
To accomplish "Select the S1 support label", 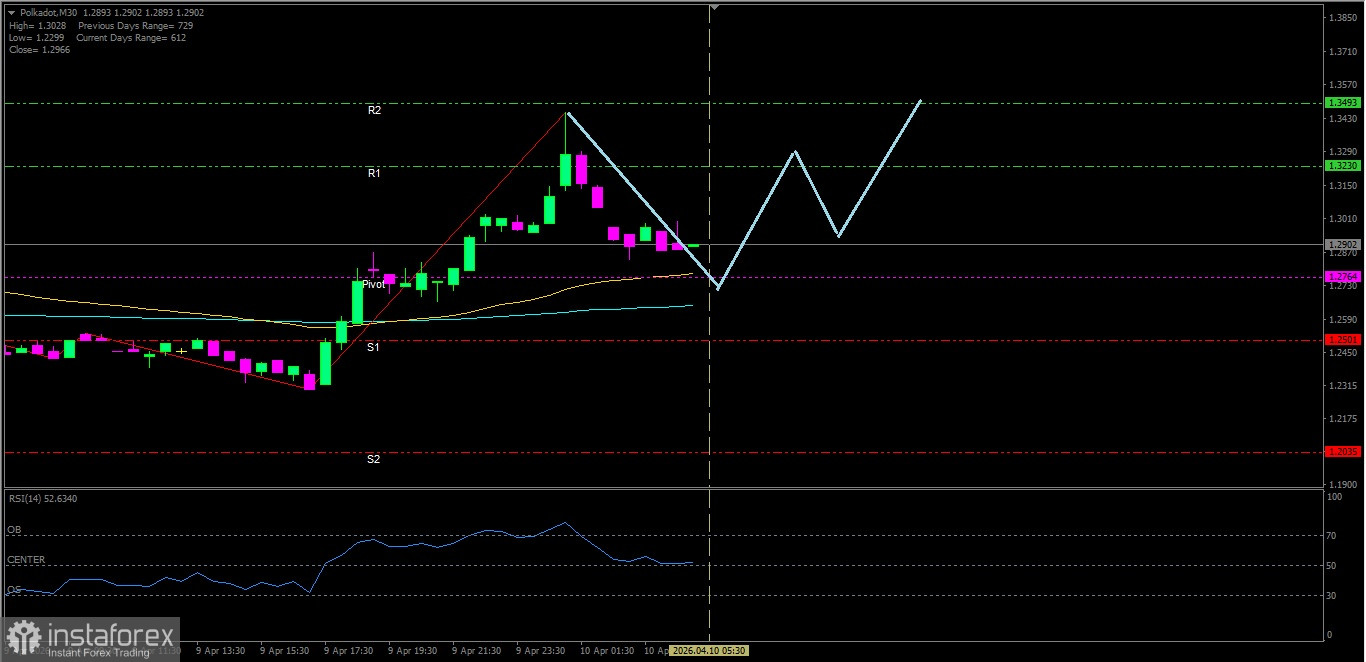I will (373, 348).
